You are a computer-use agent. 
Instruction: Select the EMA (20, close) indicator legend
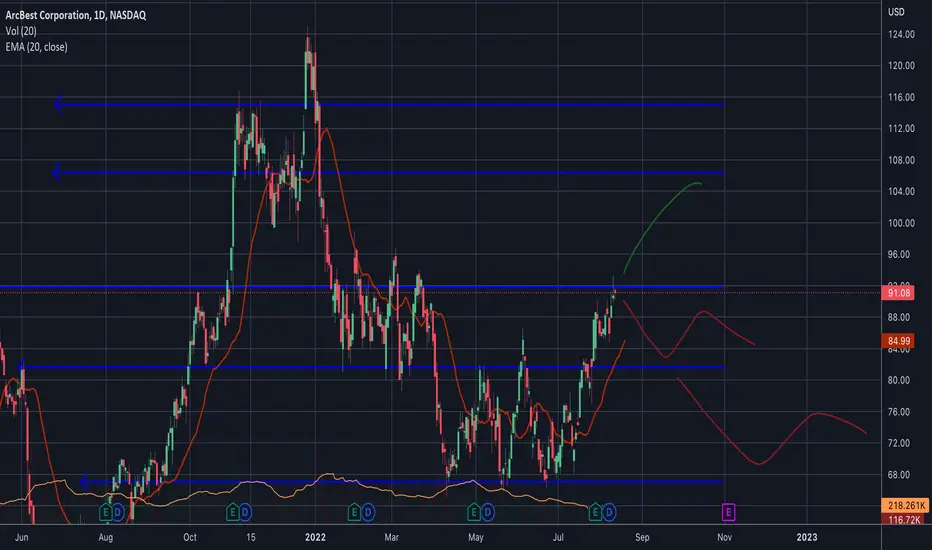coord(36,47)
